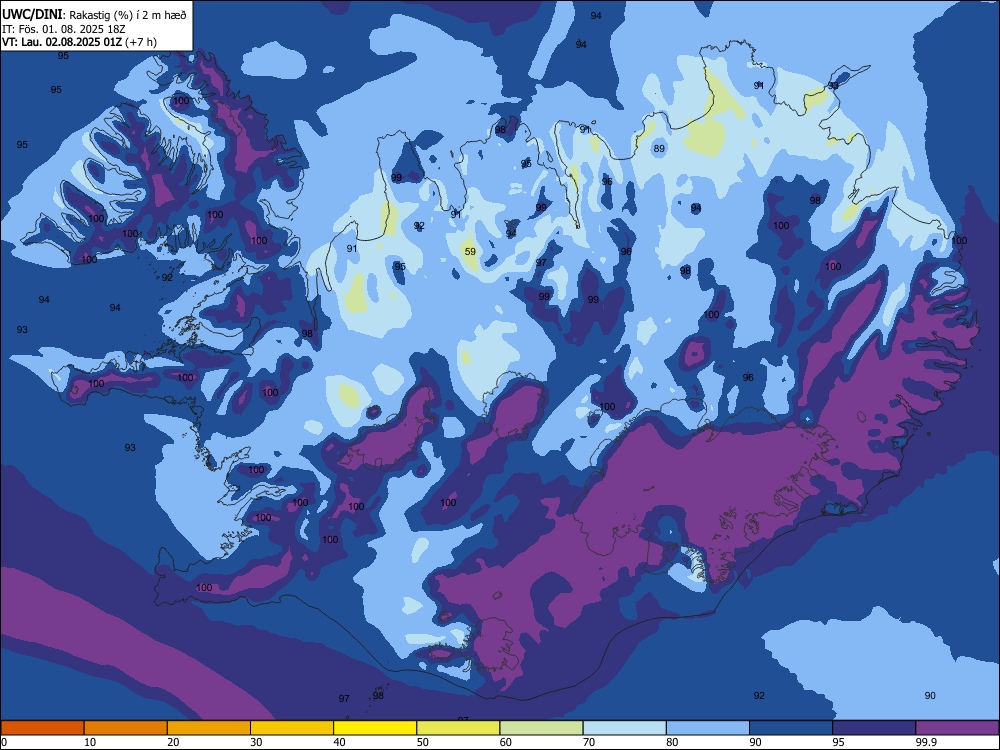1000x750 pixels.
Task: Click the pale blue 70–80 legend swatch
Action: 624,728
